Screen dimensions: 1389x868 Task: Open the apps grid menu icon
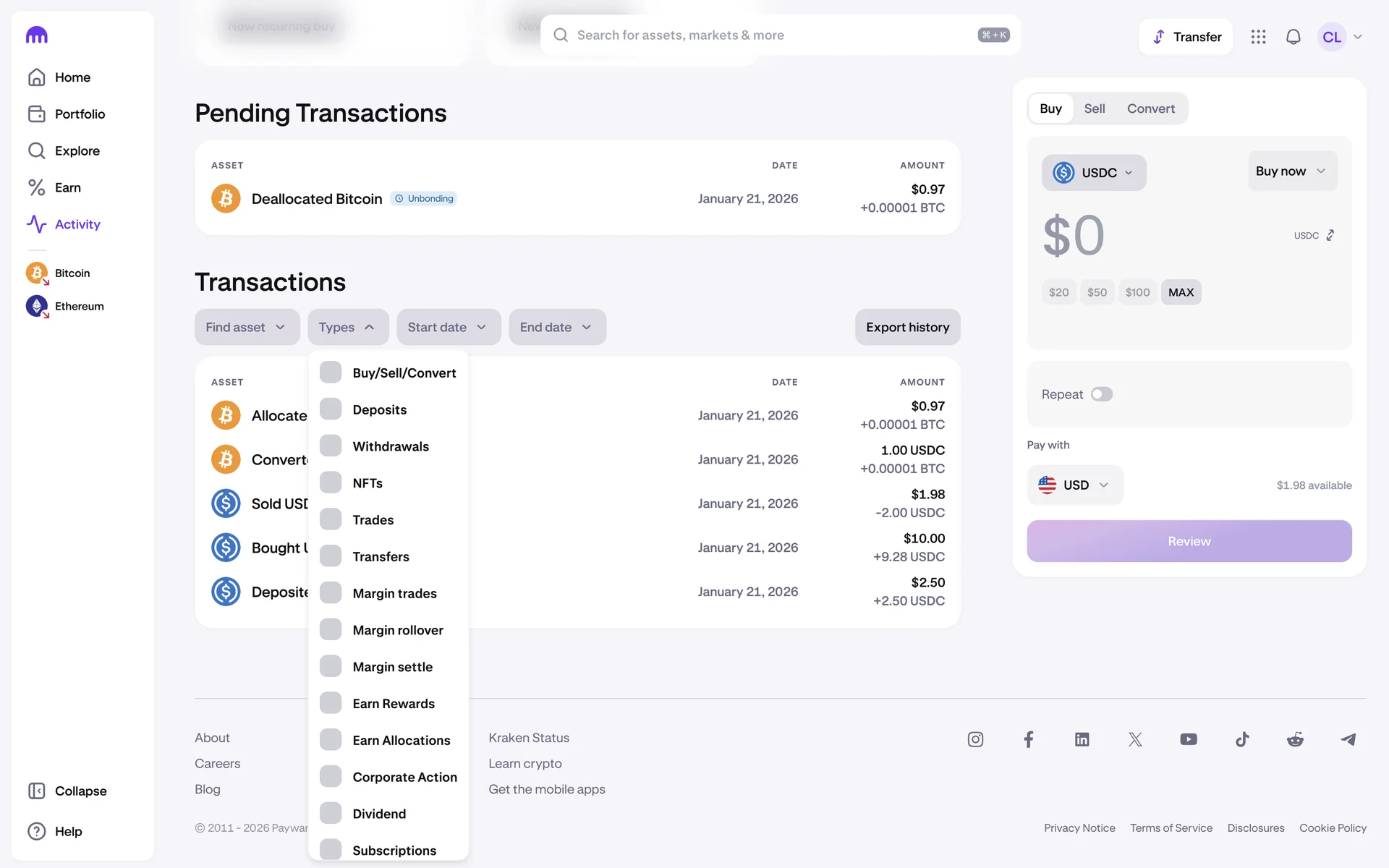(1258, 37)
